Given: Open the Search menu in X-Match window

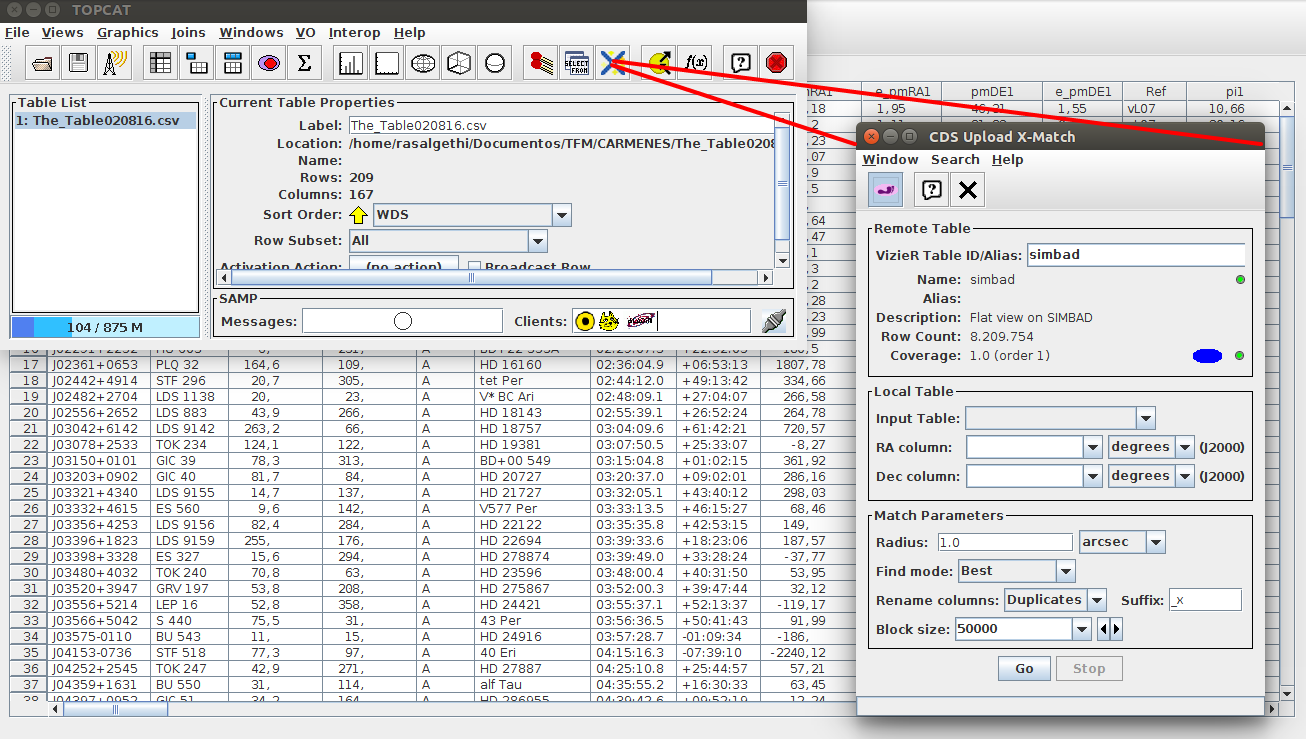Looking at the screenshot, I should (x=955, y=160).
